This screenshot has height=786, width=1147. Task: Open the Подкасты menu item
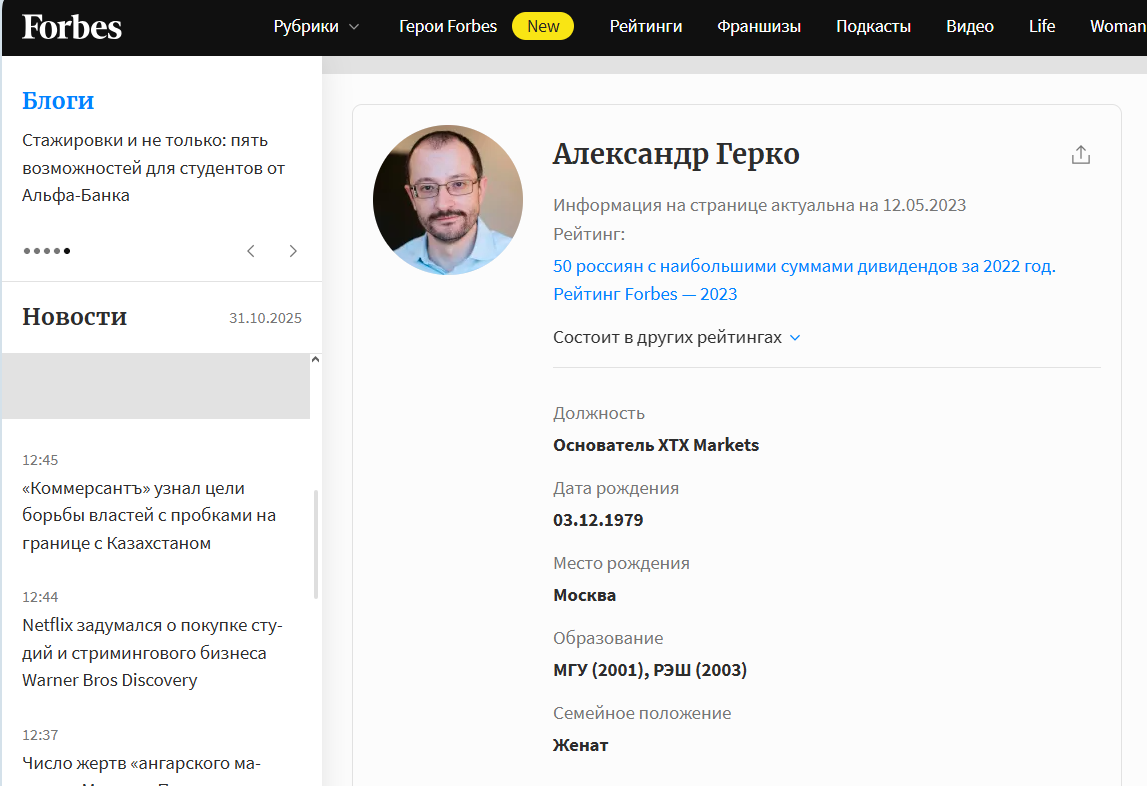tap(873, 26)
